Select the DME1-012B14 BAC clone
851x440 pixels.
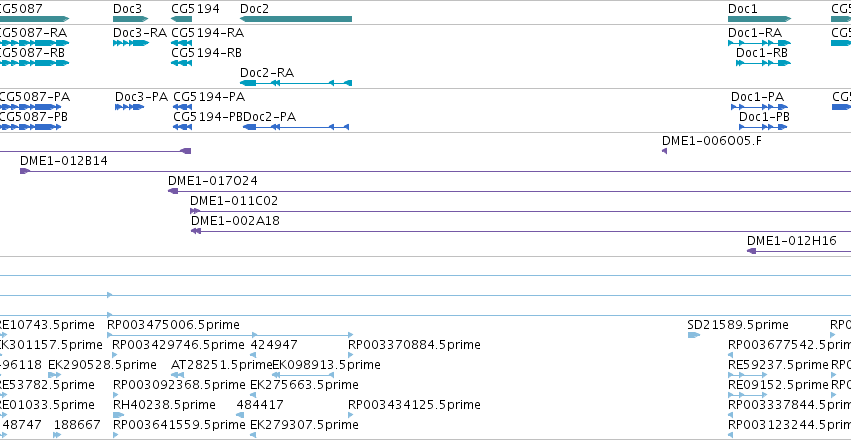click(435, 171)
